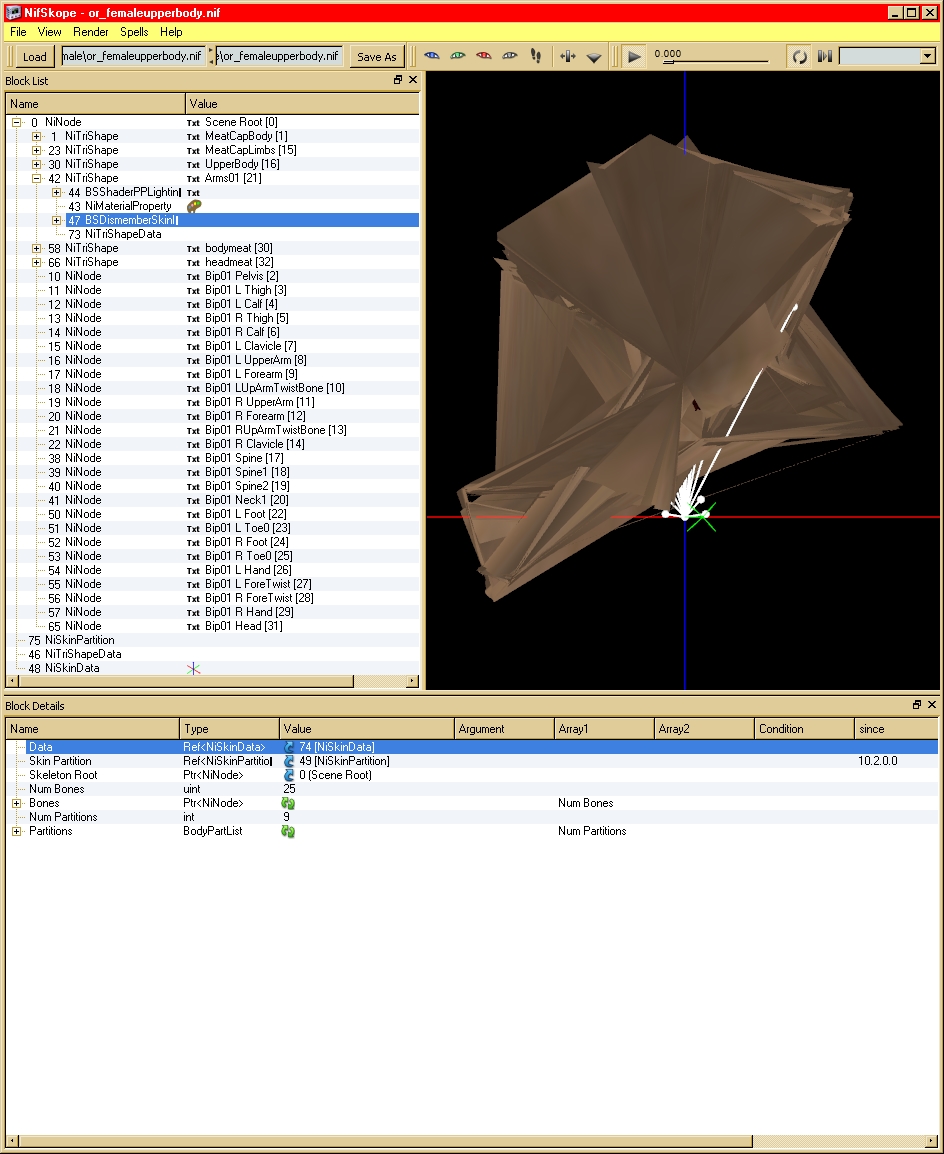
Task: Click the downward arrow toolbar icon
Action: click(x=594, y=57)
